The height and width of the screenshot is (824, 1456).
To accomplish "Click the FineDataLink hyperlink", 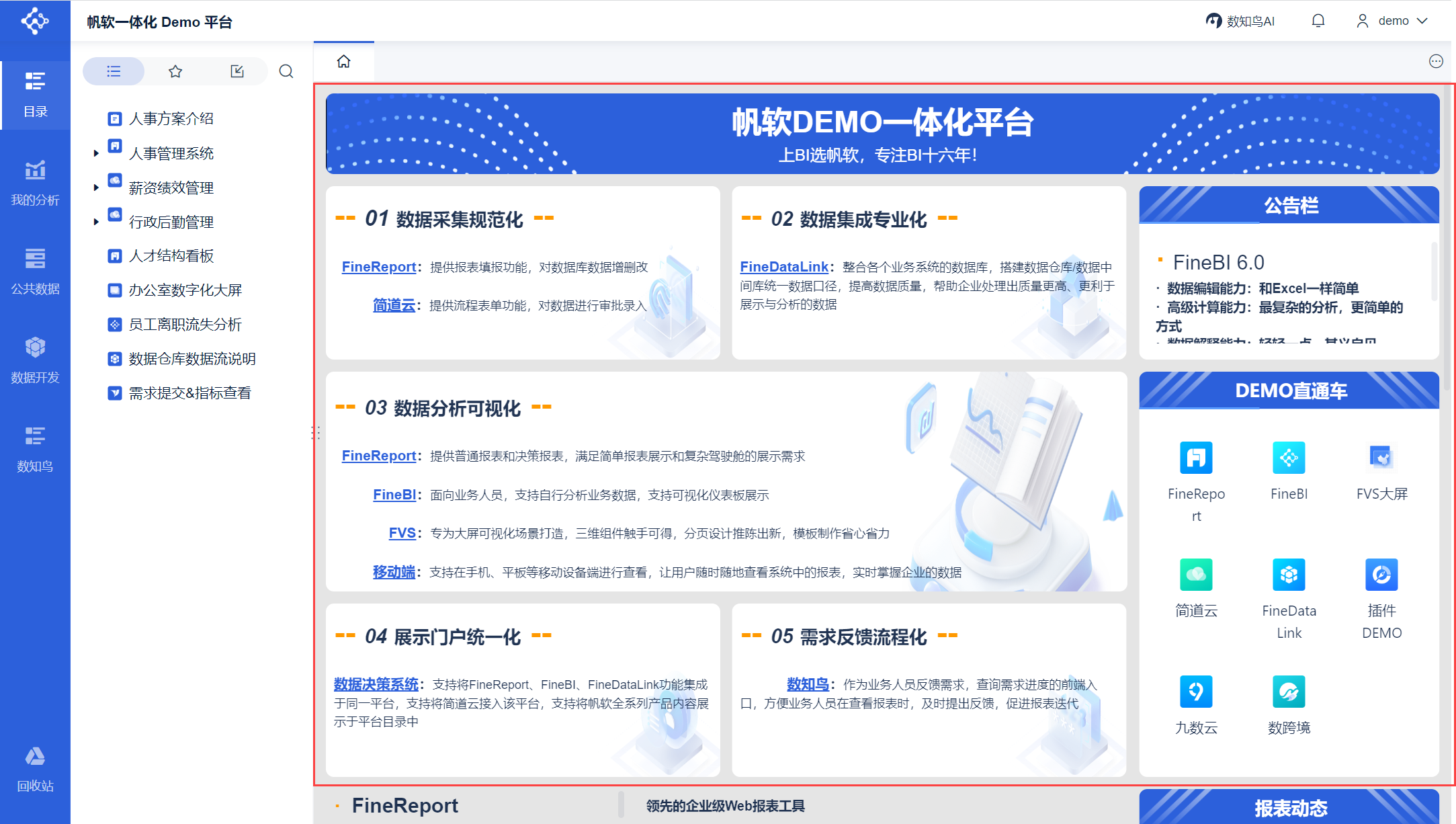I will pyautogui.click(x=783, y=267).
